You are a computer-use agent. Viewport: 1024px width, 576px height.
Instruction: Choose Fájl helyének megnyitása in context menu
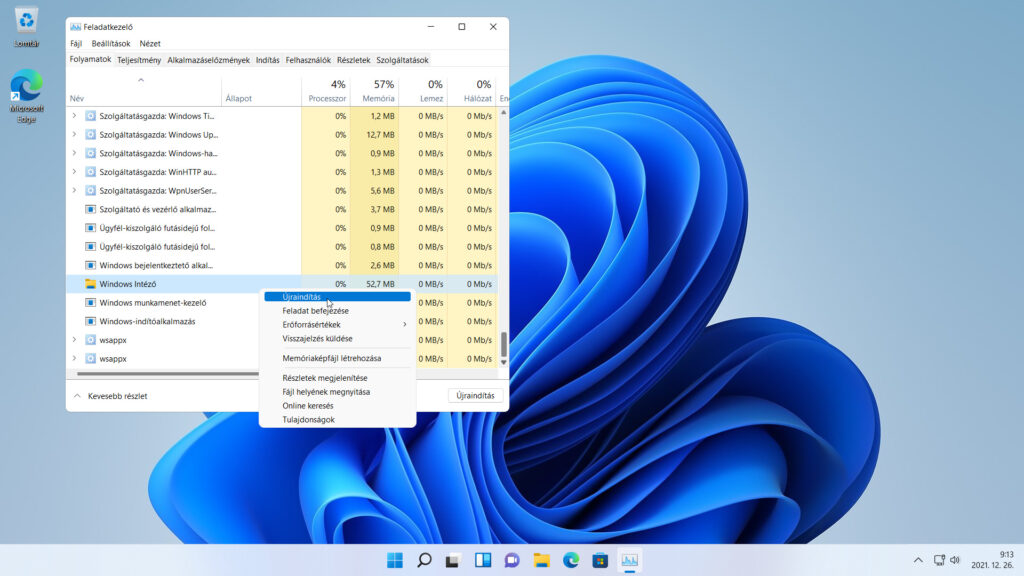click(337, 392)
